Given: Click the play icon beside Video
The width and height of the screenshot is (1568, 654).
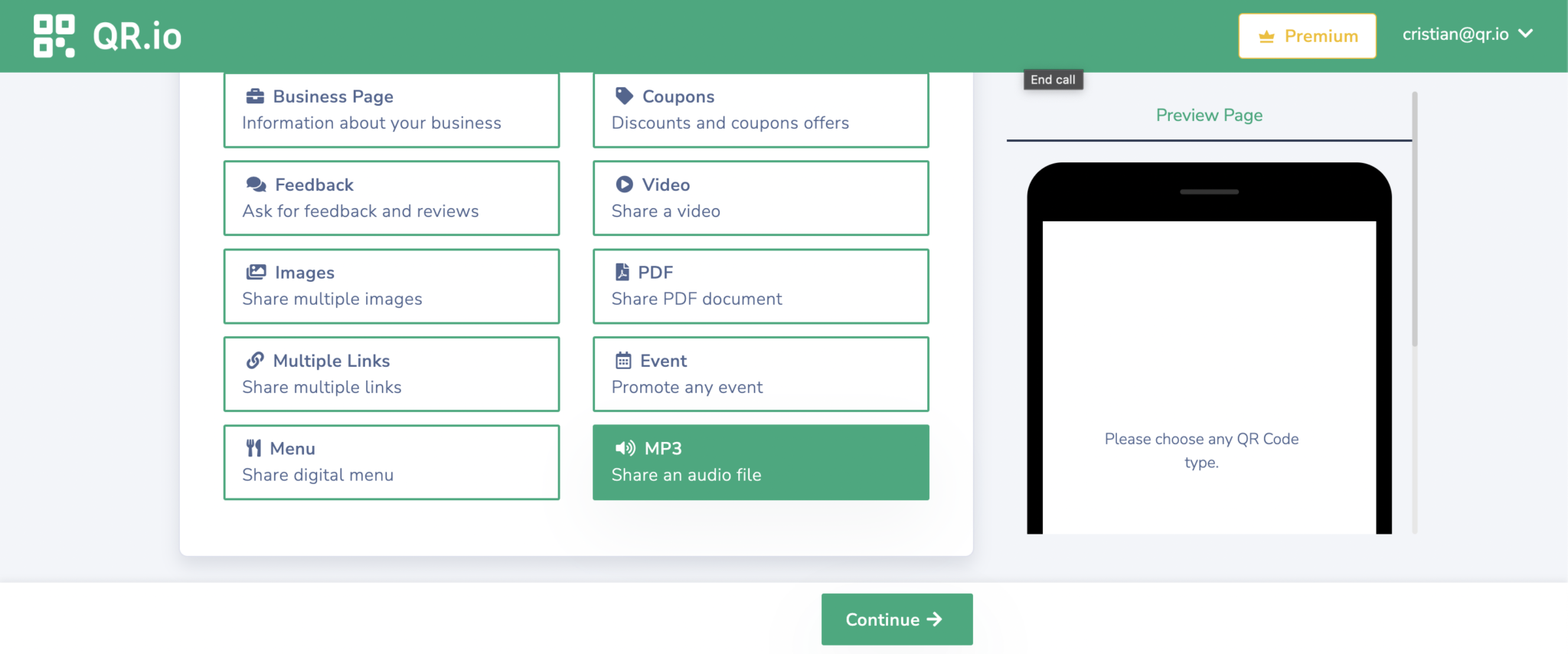Looking at the screenshot, I should (624, 185).
